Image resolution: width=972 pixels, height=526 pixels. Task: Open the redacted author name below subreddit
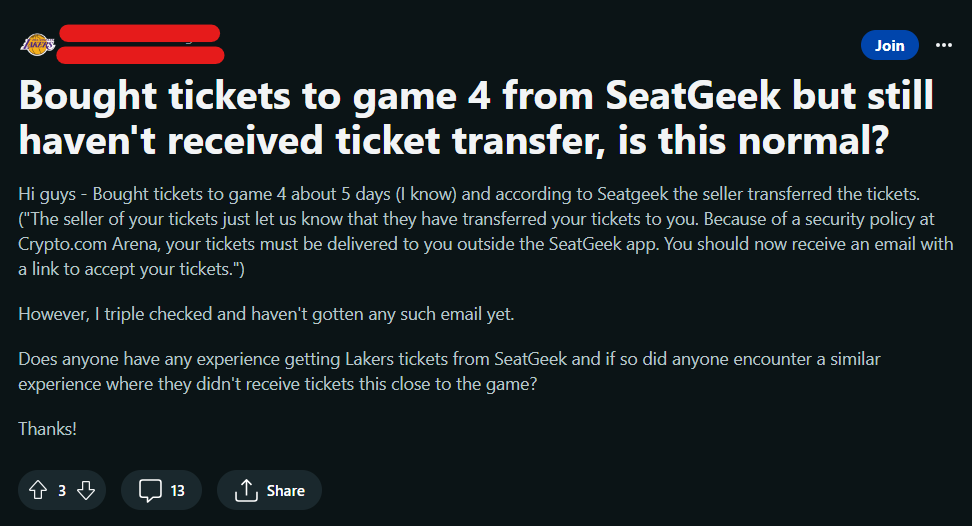140,55
